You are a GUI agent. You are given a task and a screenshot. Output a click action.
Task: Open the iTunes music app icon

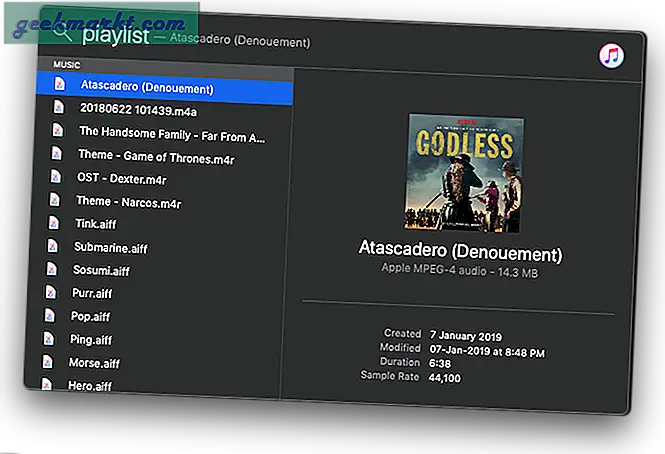(x=610, y=55)
